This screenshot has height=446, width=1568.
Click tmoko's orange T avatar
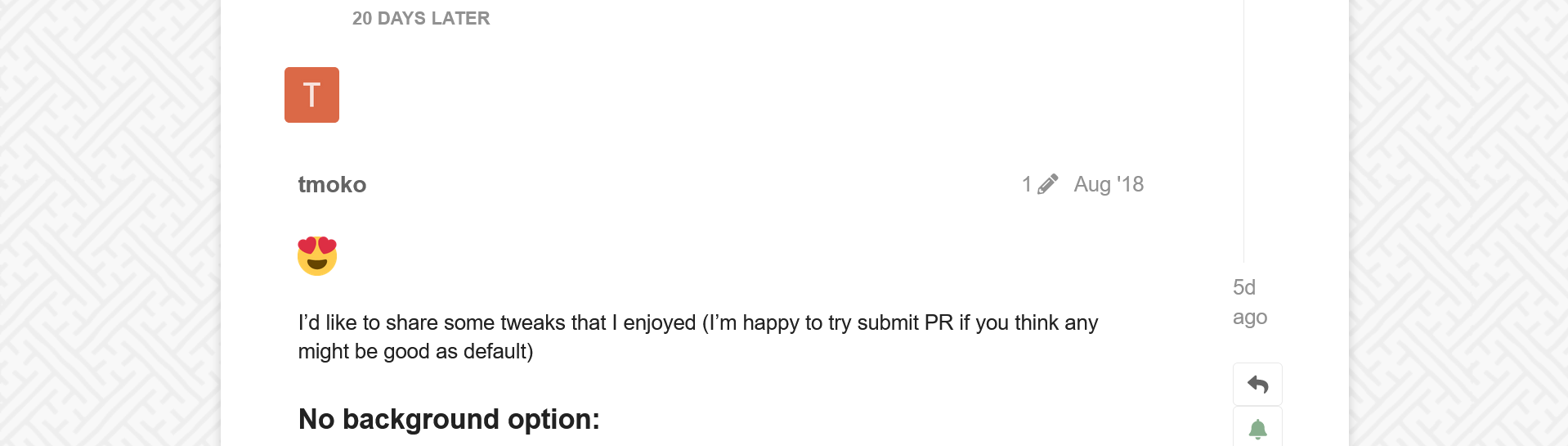(x=311, y=95)
